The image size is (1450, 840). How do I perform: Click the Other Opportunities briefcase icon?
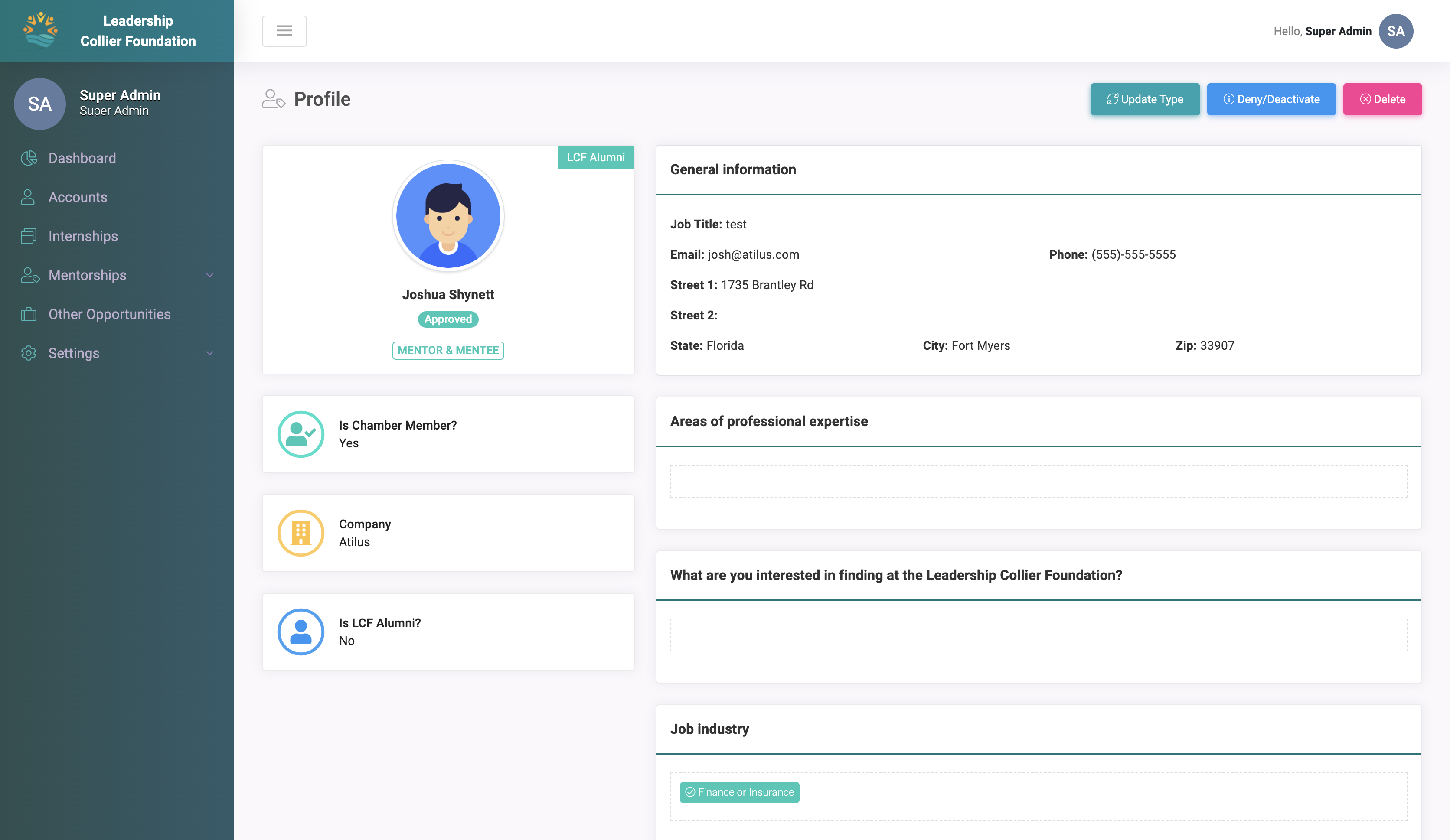point(28,314)
